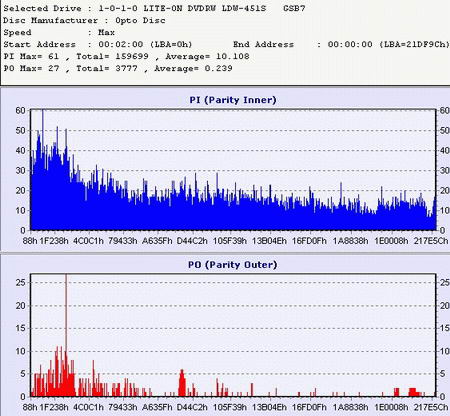Click the 105F39h label under PO chart
This screenshot has width=450, height=416.
230,407
